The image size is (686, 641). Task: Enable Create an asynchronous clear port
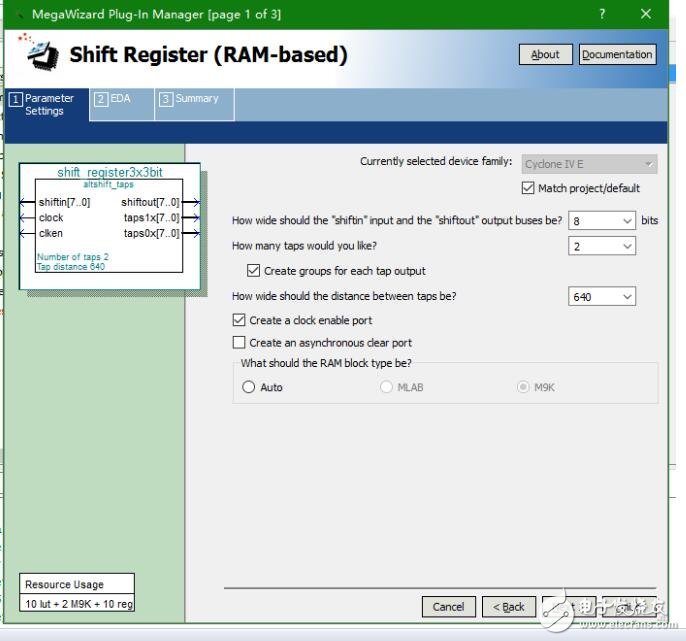pos(239,343)
